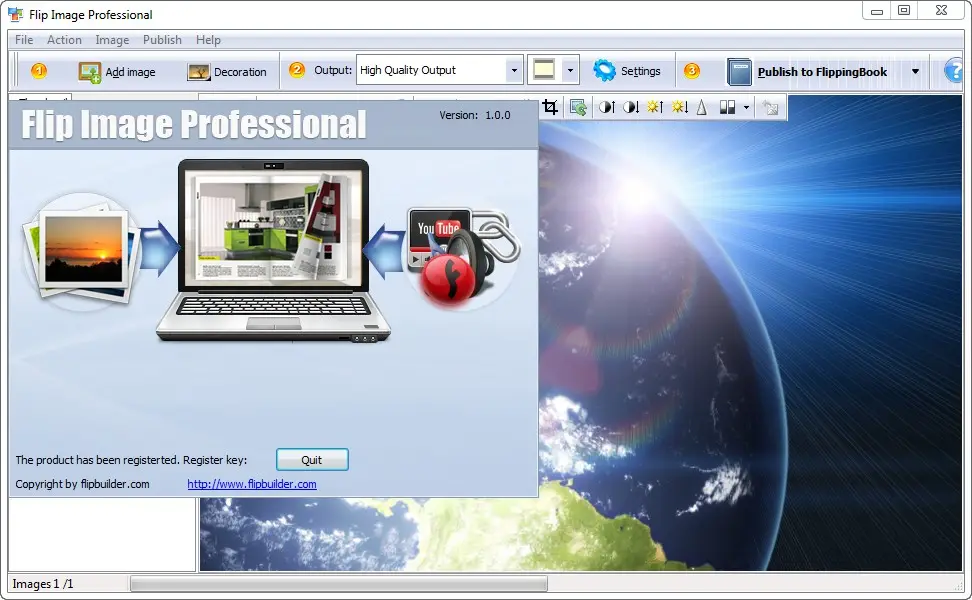Open the http://www.flipbuilder.com link
The width and height of the screenshot is (972, 600).
click(252, 484)
